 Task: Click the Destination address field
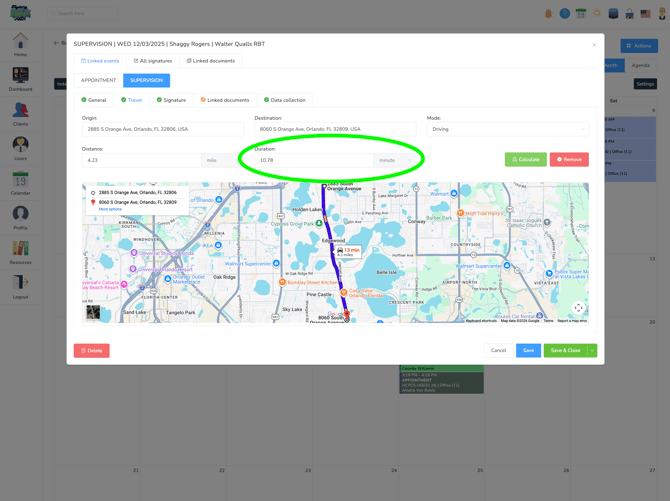335,129
